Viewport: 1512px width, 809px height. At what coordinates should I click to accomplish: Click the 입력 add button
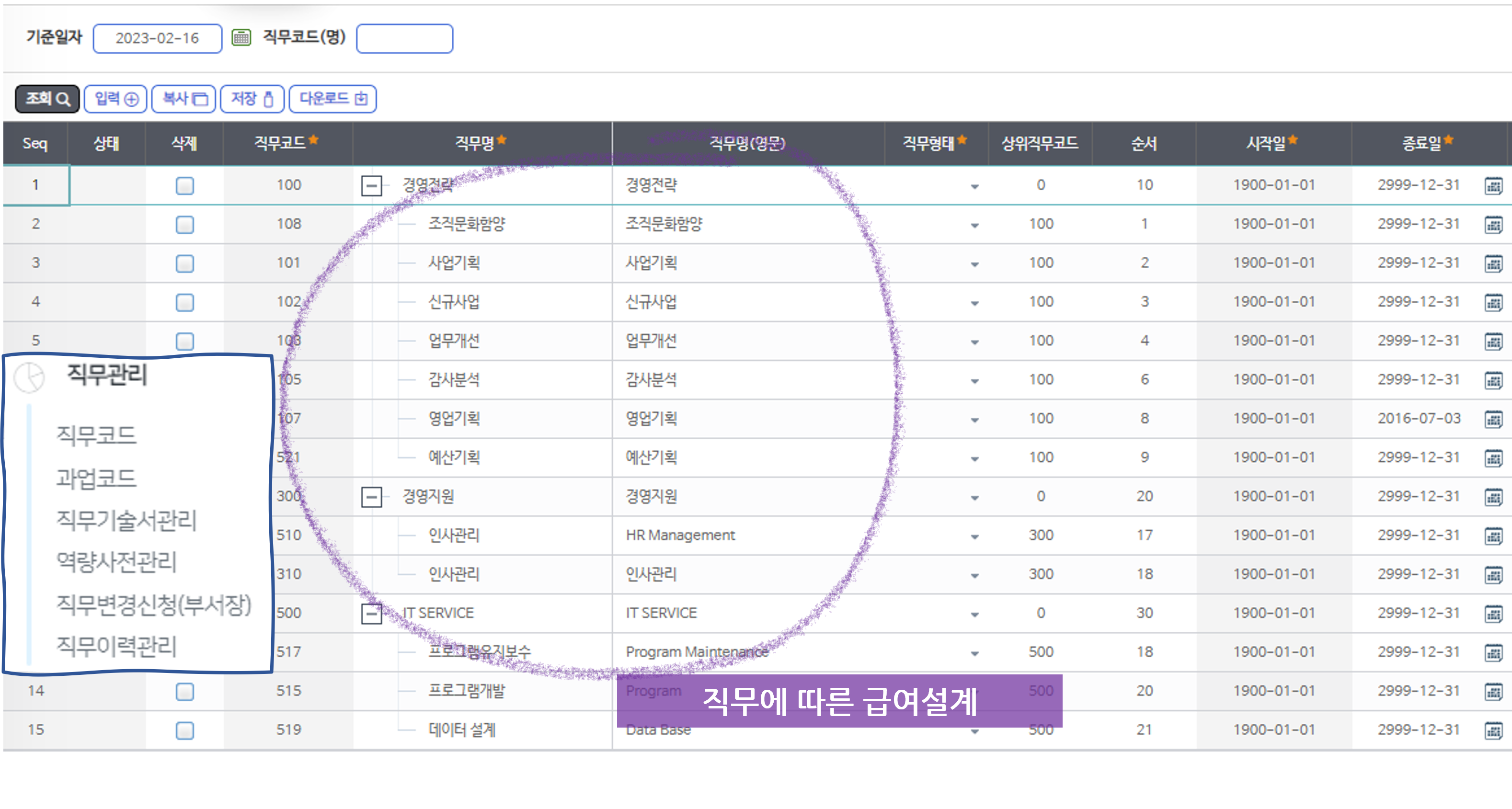click(x=115, y=99)
